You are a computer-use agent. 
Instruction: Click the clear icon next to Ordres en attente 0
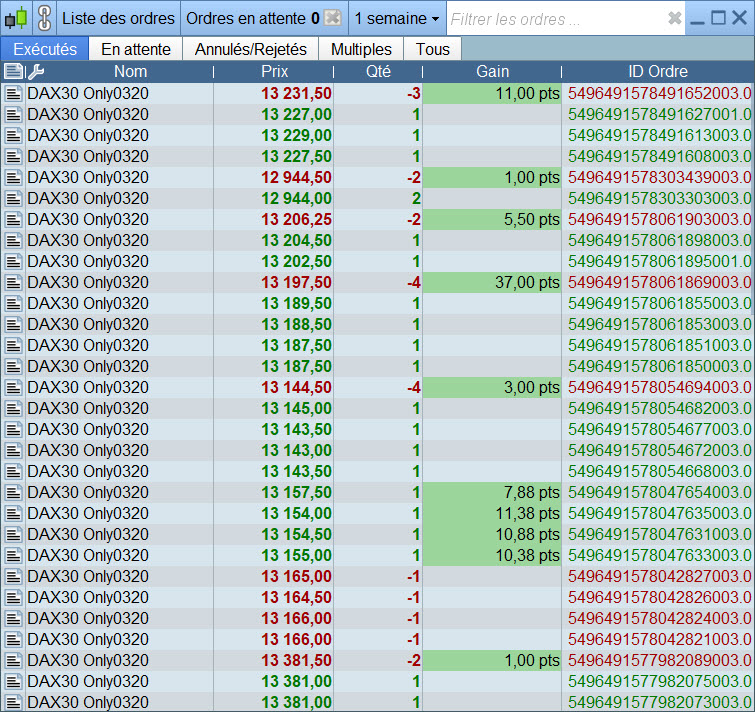click(x=333, y=18)
